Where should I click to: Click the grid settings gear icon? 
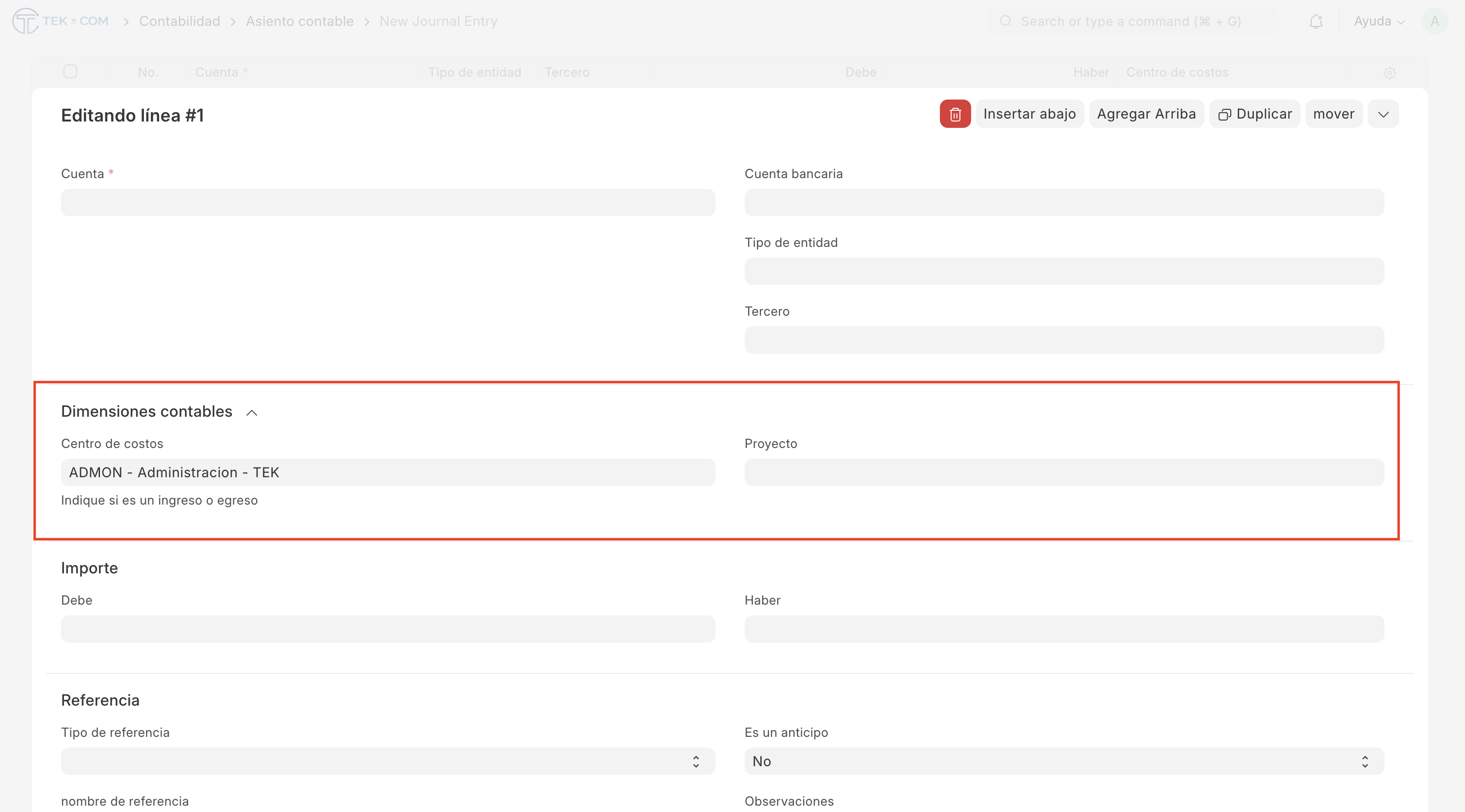point(1389,73)
